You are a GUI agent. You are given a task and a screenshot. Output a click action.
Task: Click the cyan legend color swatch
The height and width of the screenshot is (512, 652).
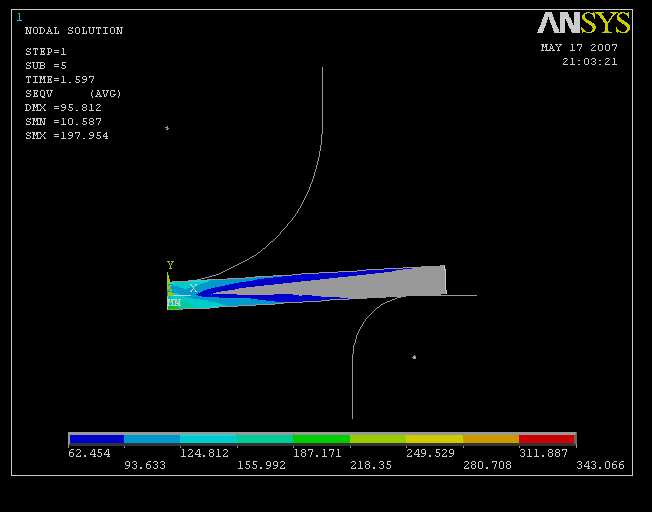pyautogui.click(x=208, y=439)
